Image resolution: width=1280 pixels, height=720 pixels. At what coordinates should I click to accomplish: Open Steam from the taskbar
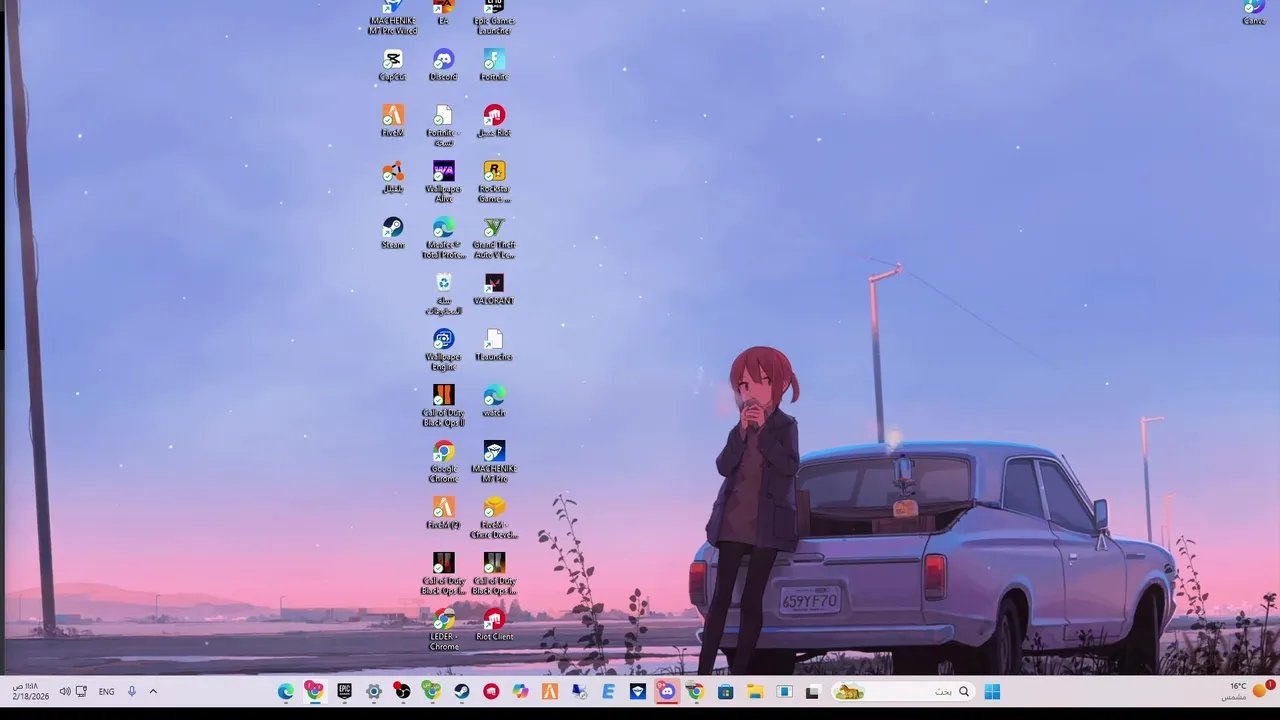click(462, 691)
